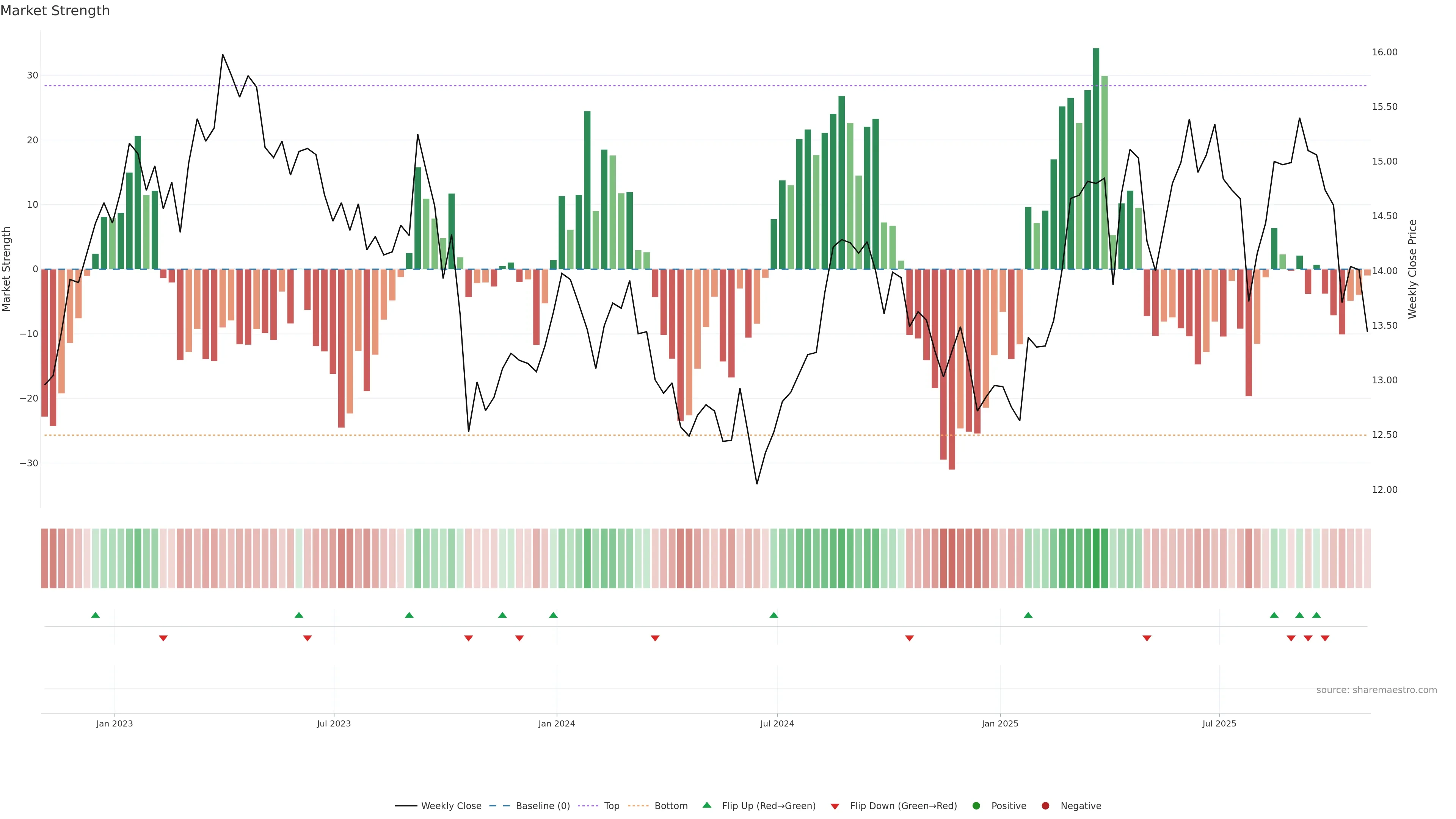Click the flip-up triangle just before Jul 2024
The width and height of the screenshot is (1456, 819).
774,615
